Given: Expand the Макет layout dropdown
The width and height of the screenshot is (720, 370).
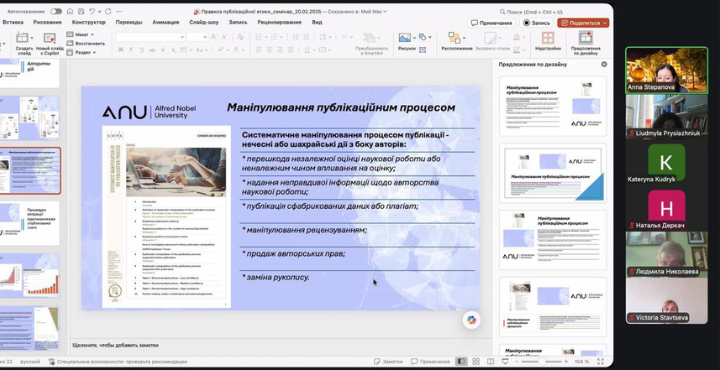Looking at the screenshot, I should pos(80,34).
